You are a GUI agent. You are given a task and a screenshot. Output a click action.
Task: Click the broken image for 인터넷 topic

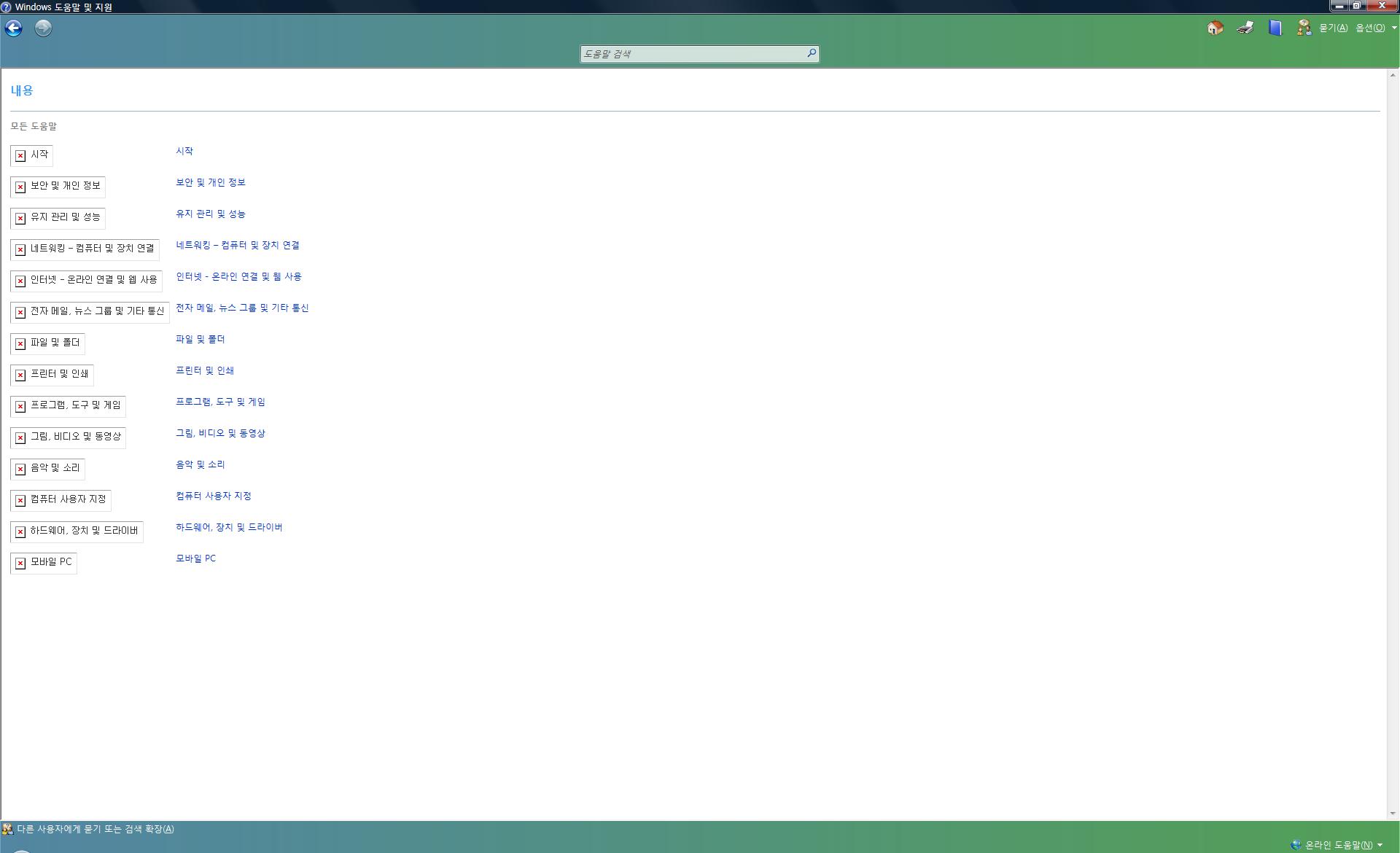point(86,281)
